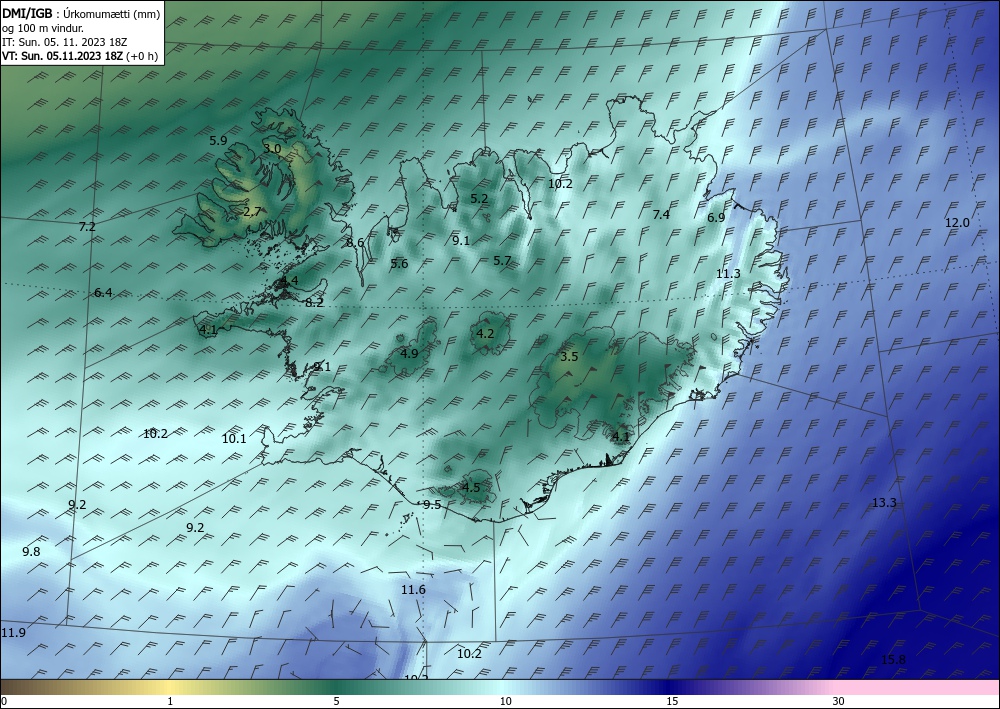Screen dimensions: 1000x709
Task: Click the 9.5 value at the south coast
Action: click(x=432, y=505)
